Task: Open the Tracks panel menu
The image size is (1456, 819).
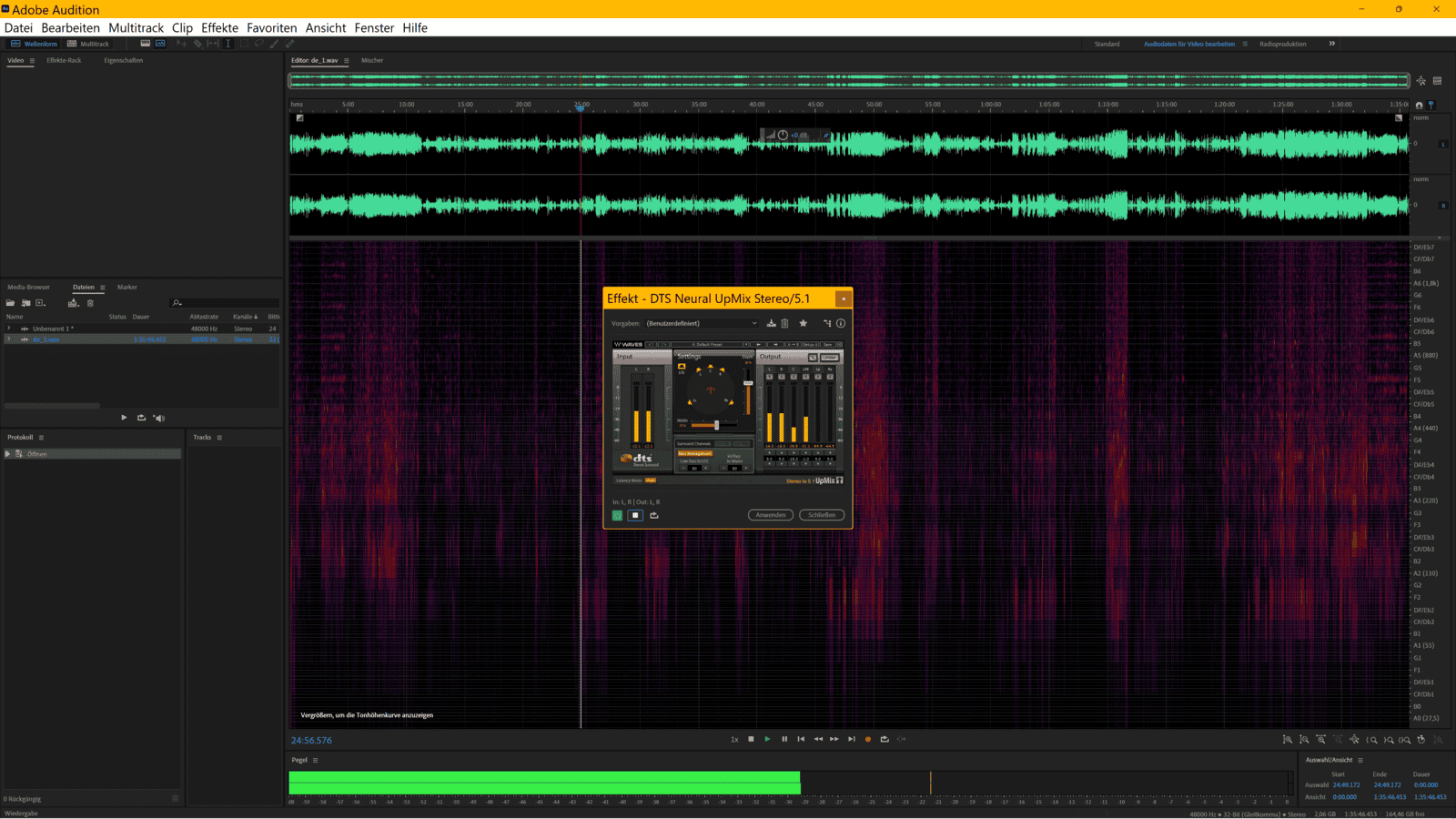Action: (x=219, y=438)
